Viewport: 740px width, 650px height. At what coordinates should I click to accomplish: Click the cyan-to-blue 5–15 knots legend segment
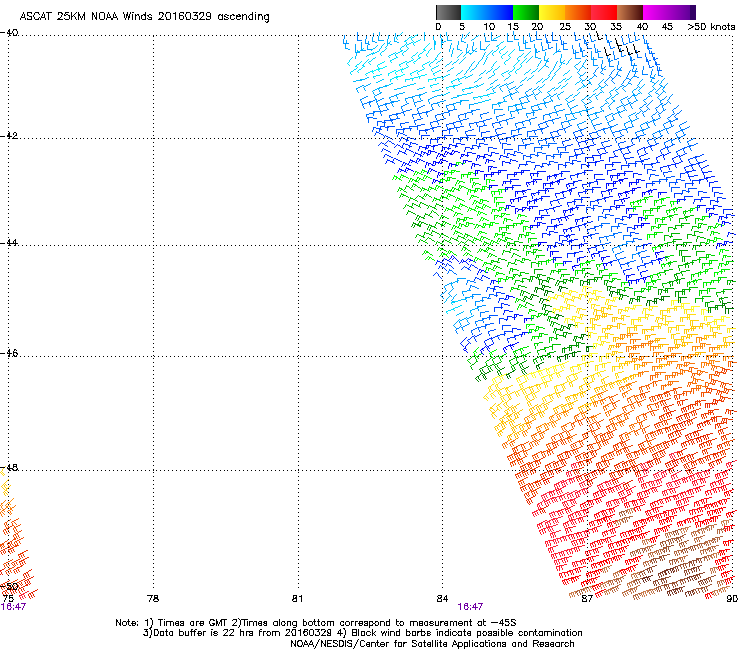487,12
